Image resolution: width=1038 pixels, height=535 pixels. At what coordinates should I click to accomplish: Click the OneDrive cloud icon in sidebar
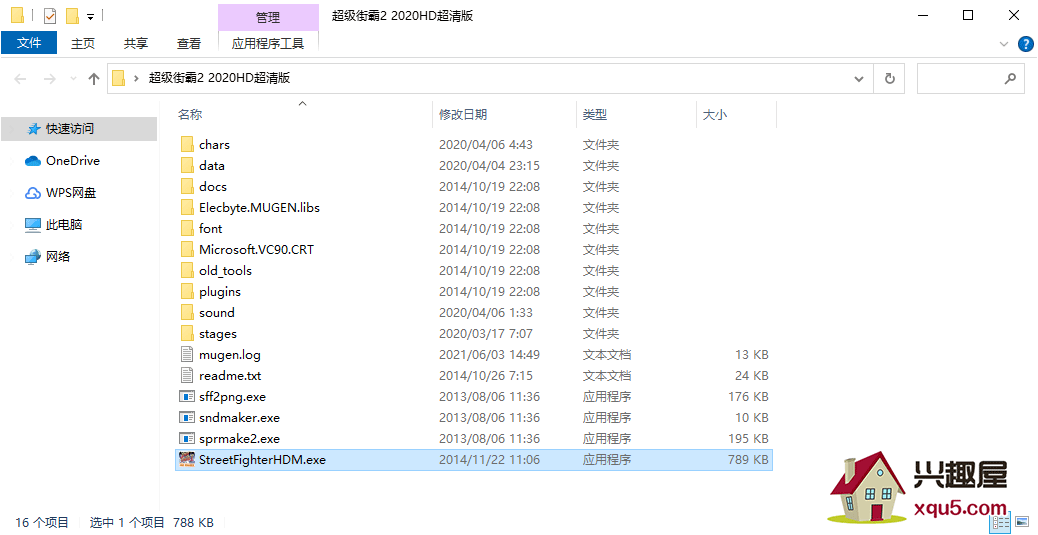[x=33, y=161]
